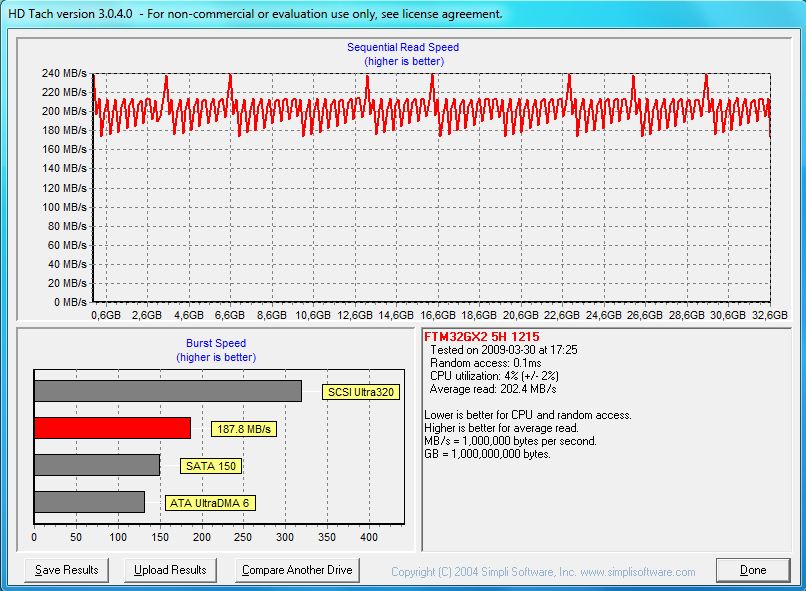806x591 pixels.
Task: Click the SCSI Ultra320 label
Action: 361,392
